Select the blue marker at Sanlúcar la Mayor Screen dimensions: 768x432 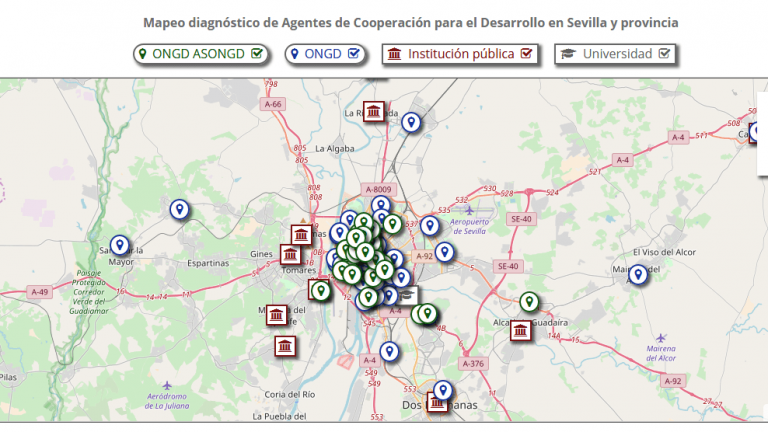(120, 244)
